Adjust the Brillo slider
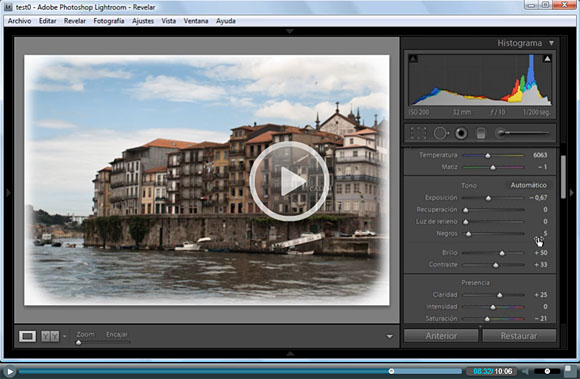The width and height of the screenshot is (580, 379). pyautogui.click(x=502, y=253)
